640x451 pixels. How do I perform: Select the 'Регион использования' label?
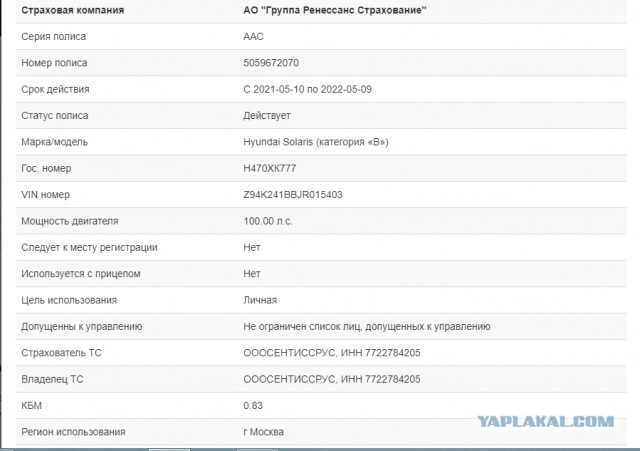73,432
